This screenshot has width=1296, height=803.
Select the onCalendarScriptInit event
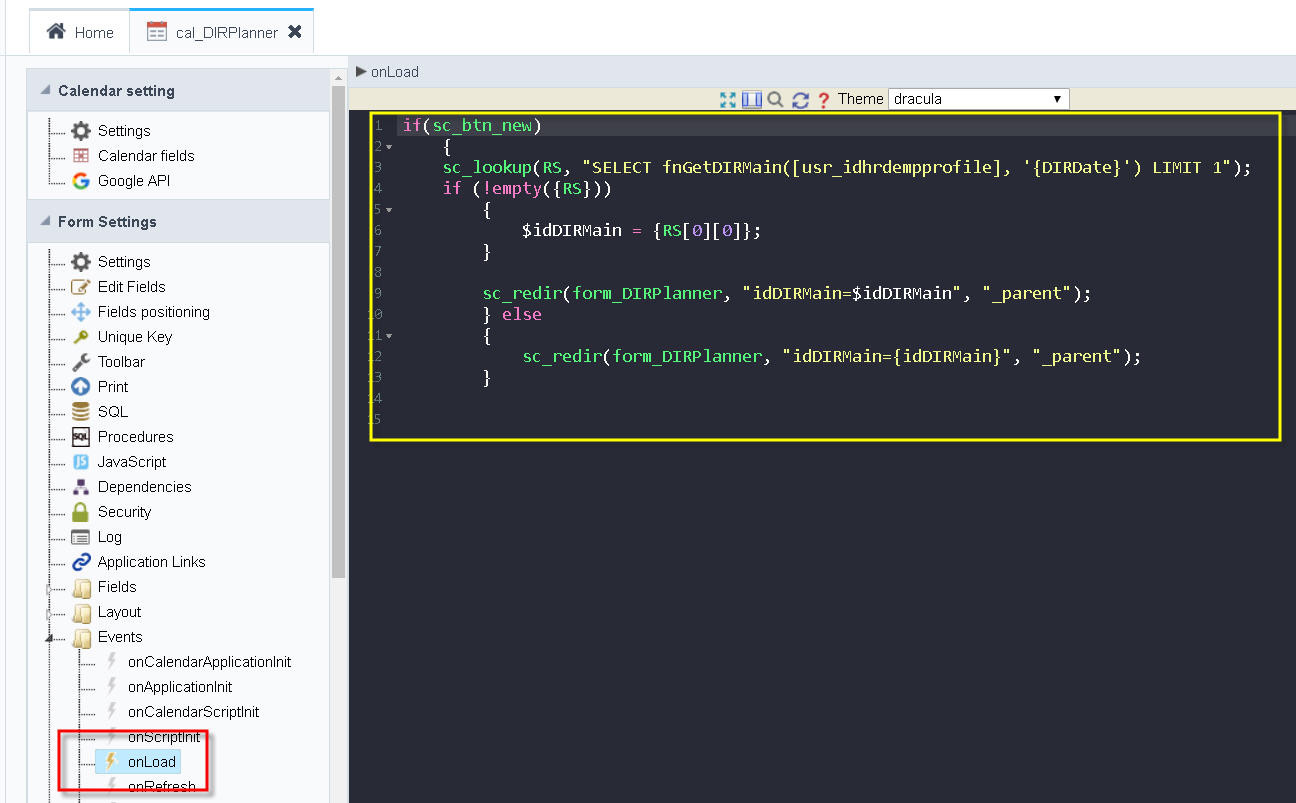tap(193, 712)
